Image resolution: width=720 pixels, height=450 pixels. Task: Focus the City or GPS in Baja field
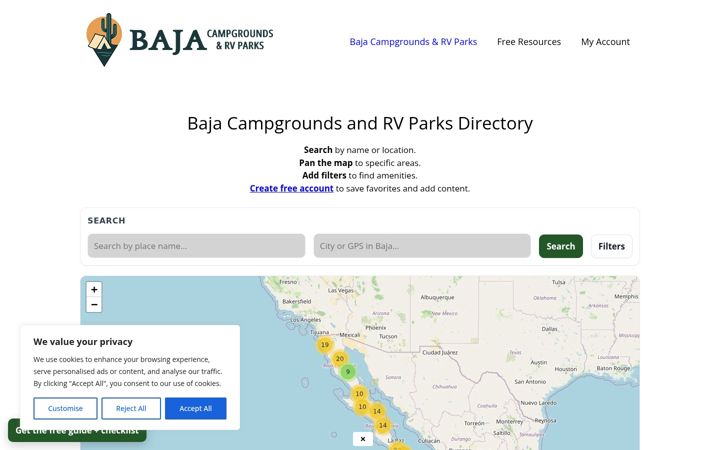[x=422, y=246]
